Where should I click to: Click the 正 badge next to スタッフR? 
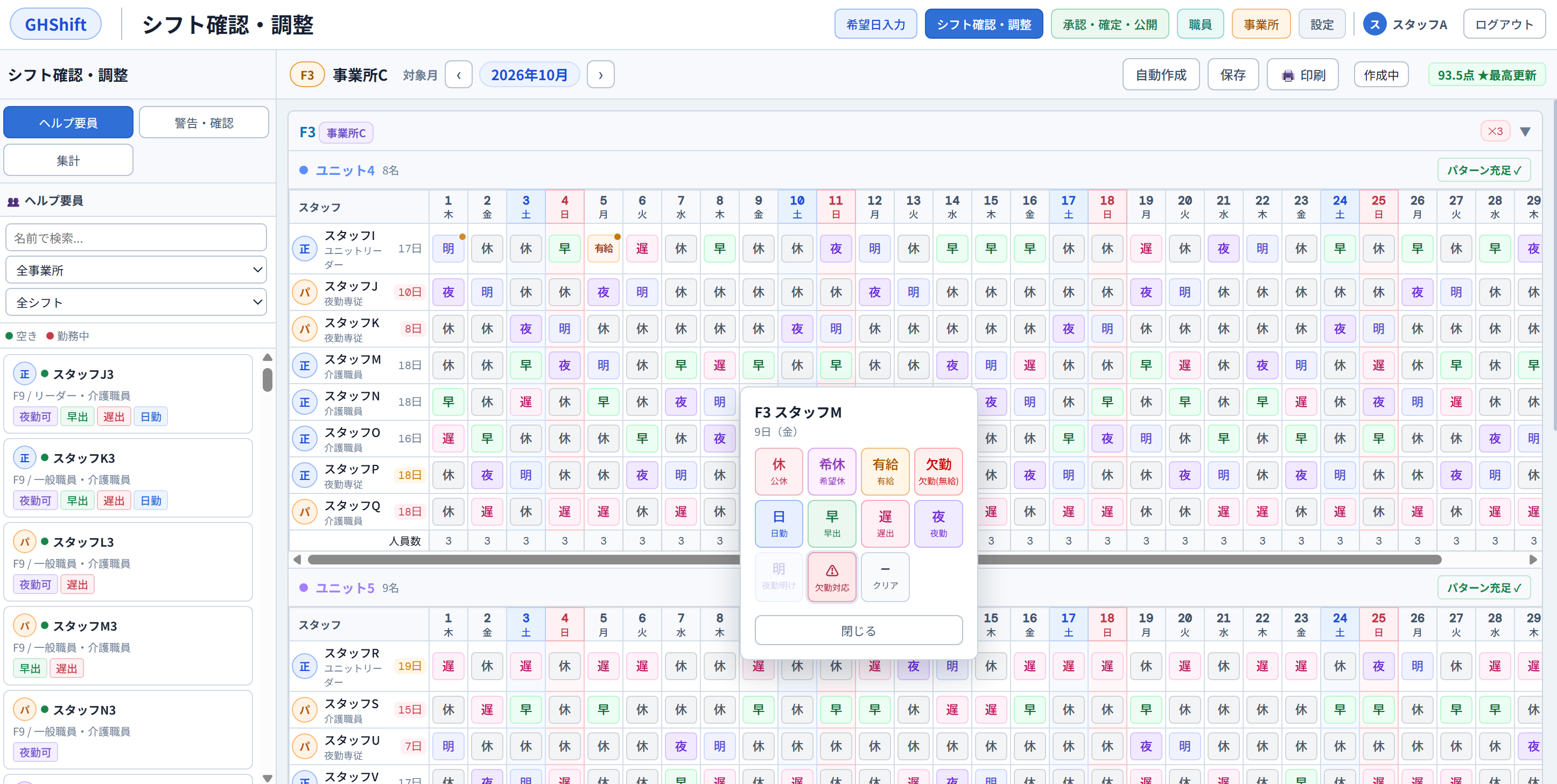tap(305, 666)
